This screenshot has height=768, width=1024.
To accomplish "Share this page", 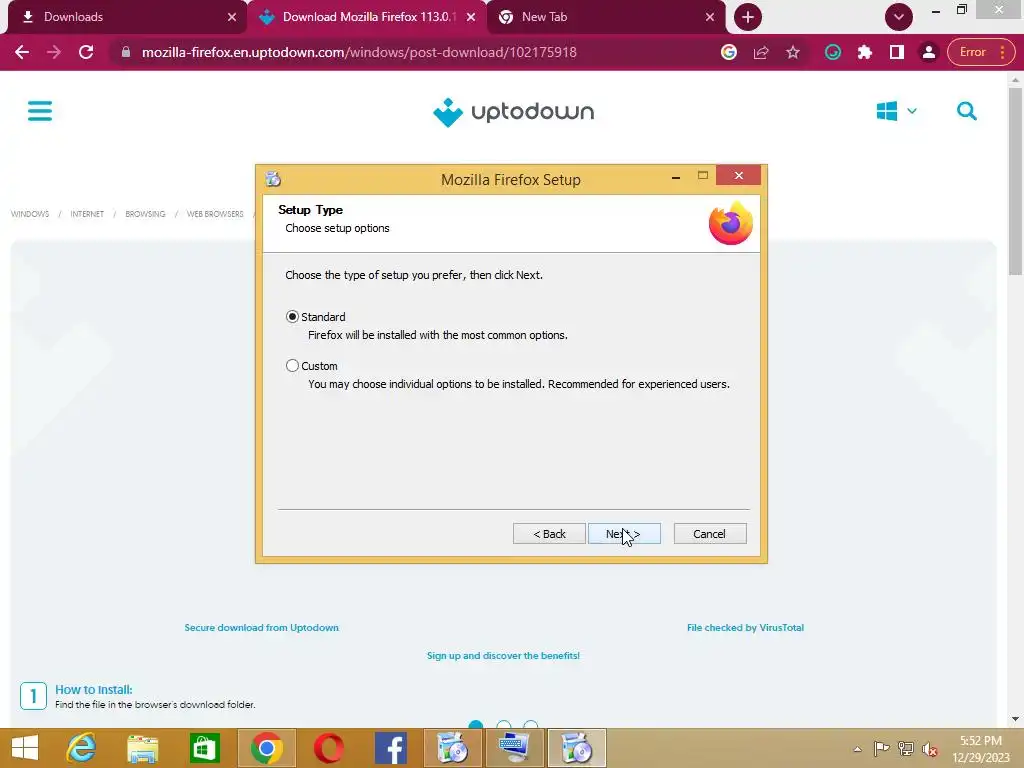I will pos(761,52).
